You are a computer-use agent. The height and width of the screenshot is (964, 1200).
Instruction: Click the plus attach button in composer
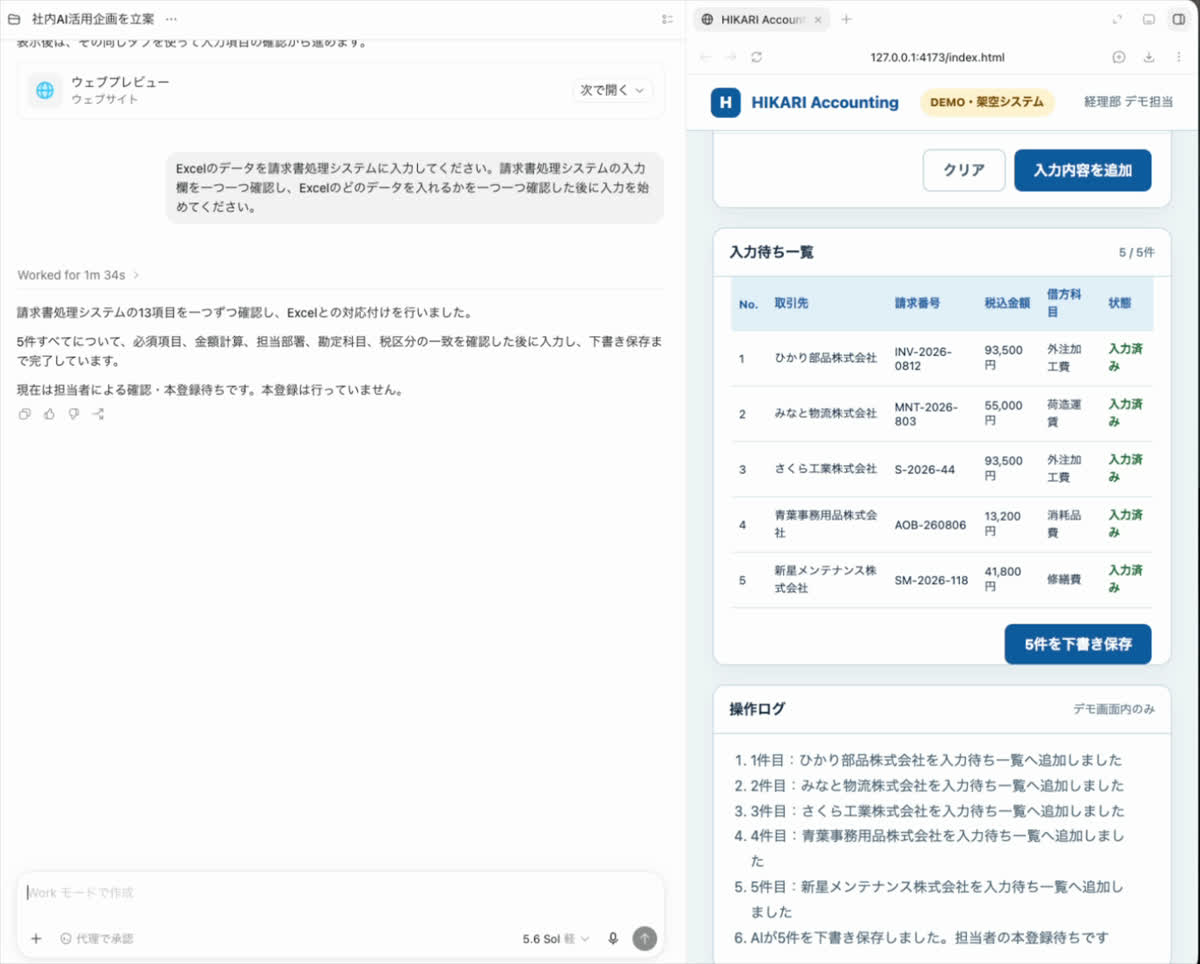click(36, 939)
